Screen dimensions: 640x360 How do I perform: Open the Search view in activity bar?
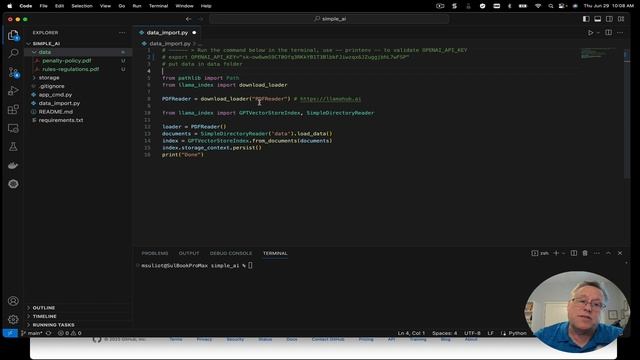point(13,53)
